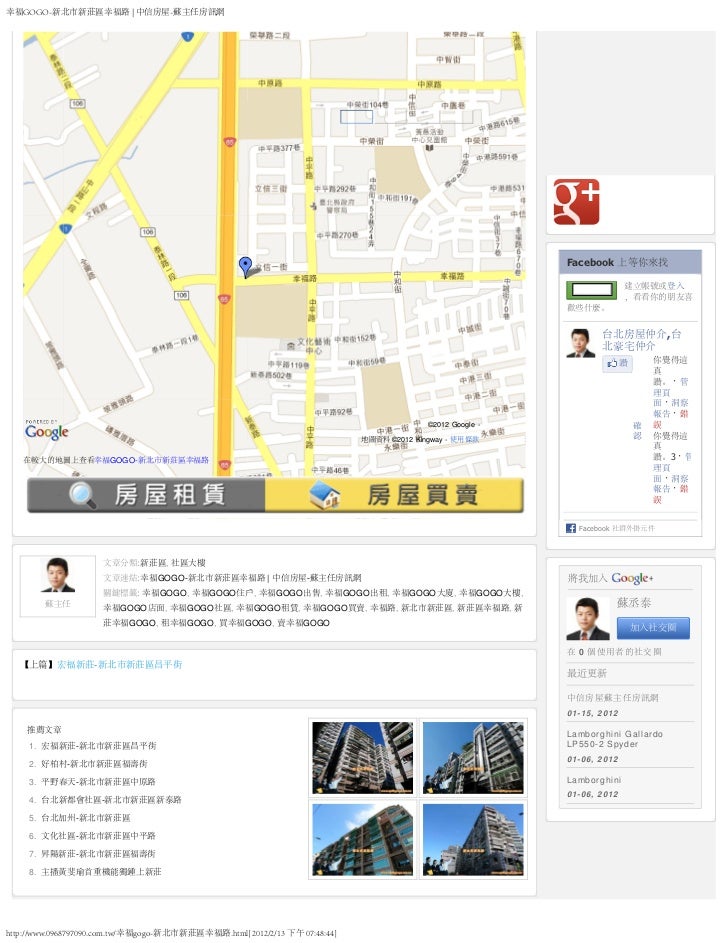Screen dimensions: 728x943
Task: Click the 加入社交圈 button
Action: pos(653,627)
